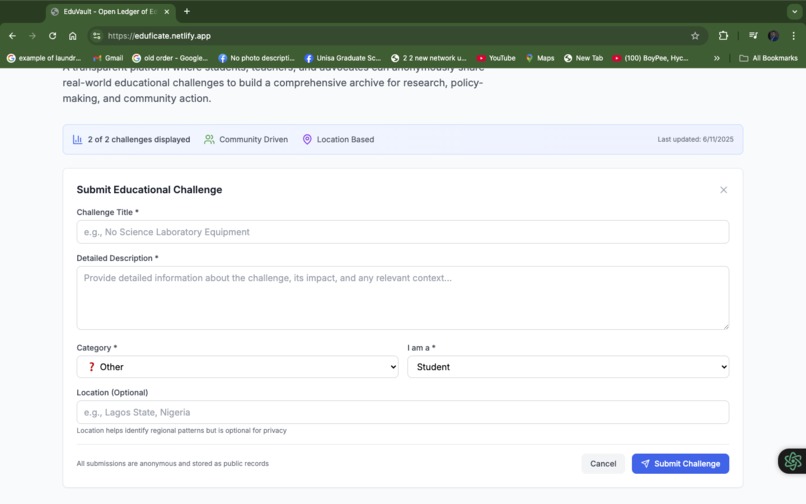Viewport: 806px width, 504px height.
Task: Click '2 of 2 challenges displayed' text
Action: tap(139, 139)
